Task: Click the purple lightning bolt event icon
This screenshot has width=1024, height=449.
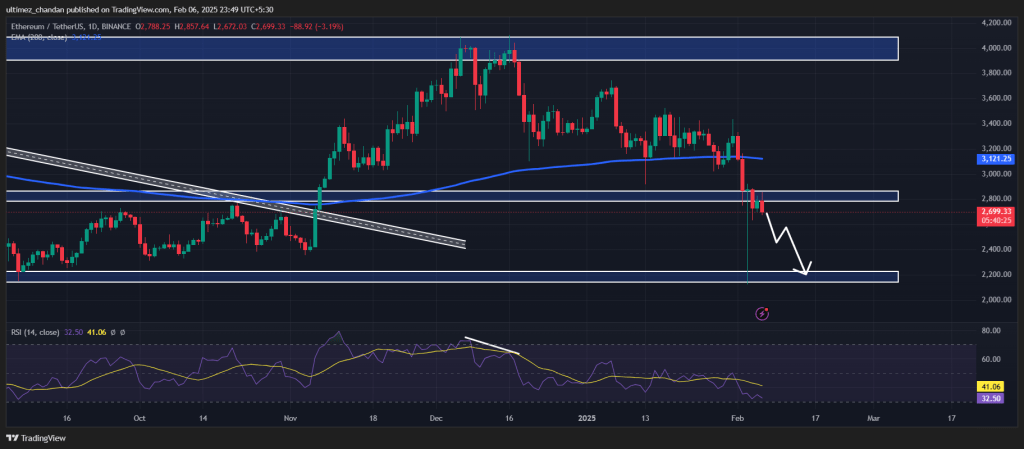Action: pos(762,314)
